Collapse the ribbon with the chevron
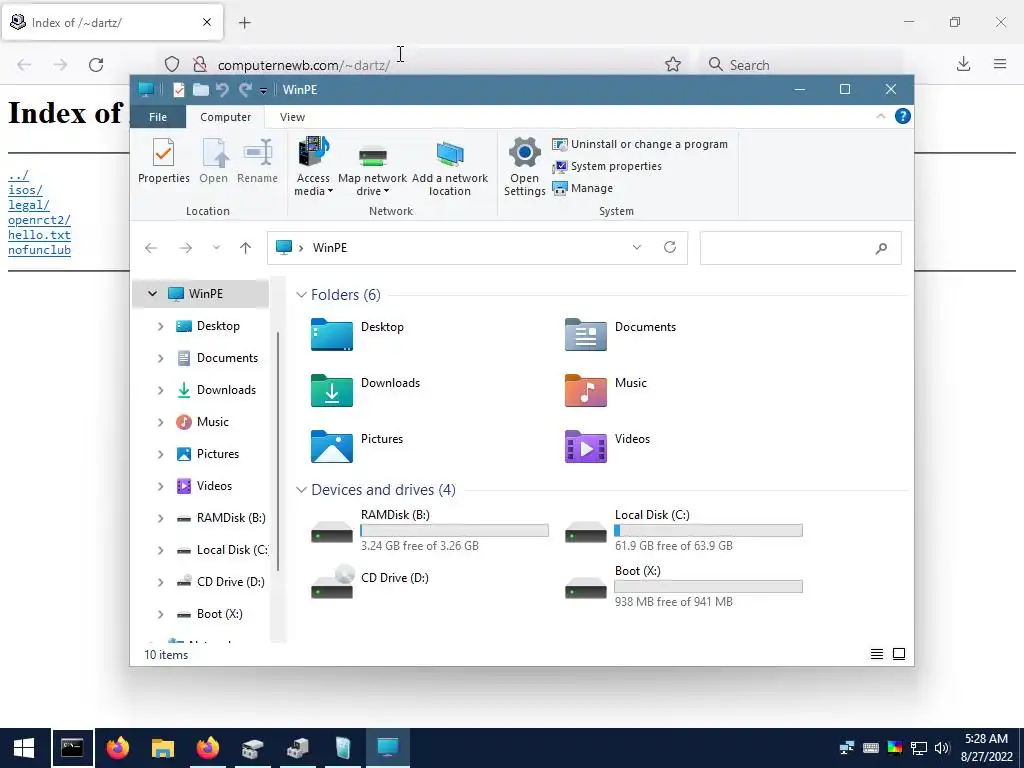1024x768 pixels. (880, 116)
